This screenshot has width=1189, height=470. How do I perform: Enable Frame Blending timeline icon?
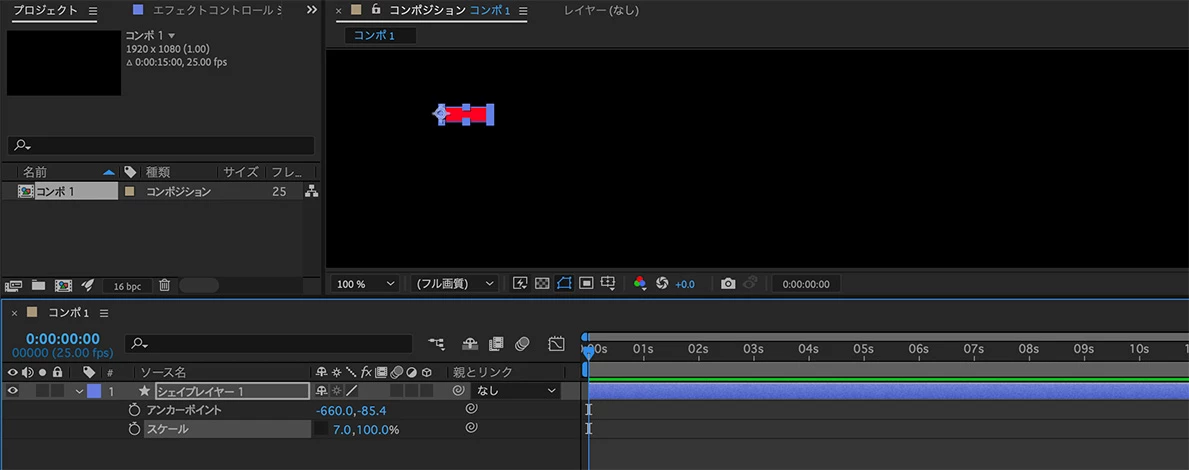(x=496, y=344)
